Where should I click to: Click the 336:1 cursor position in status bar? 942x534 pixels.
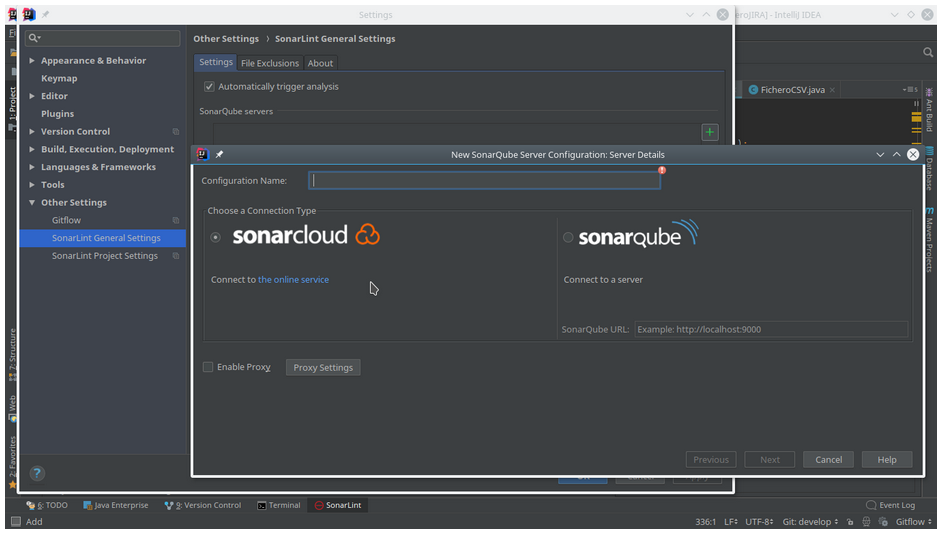coord(705,522)
